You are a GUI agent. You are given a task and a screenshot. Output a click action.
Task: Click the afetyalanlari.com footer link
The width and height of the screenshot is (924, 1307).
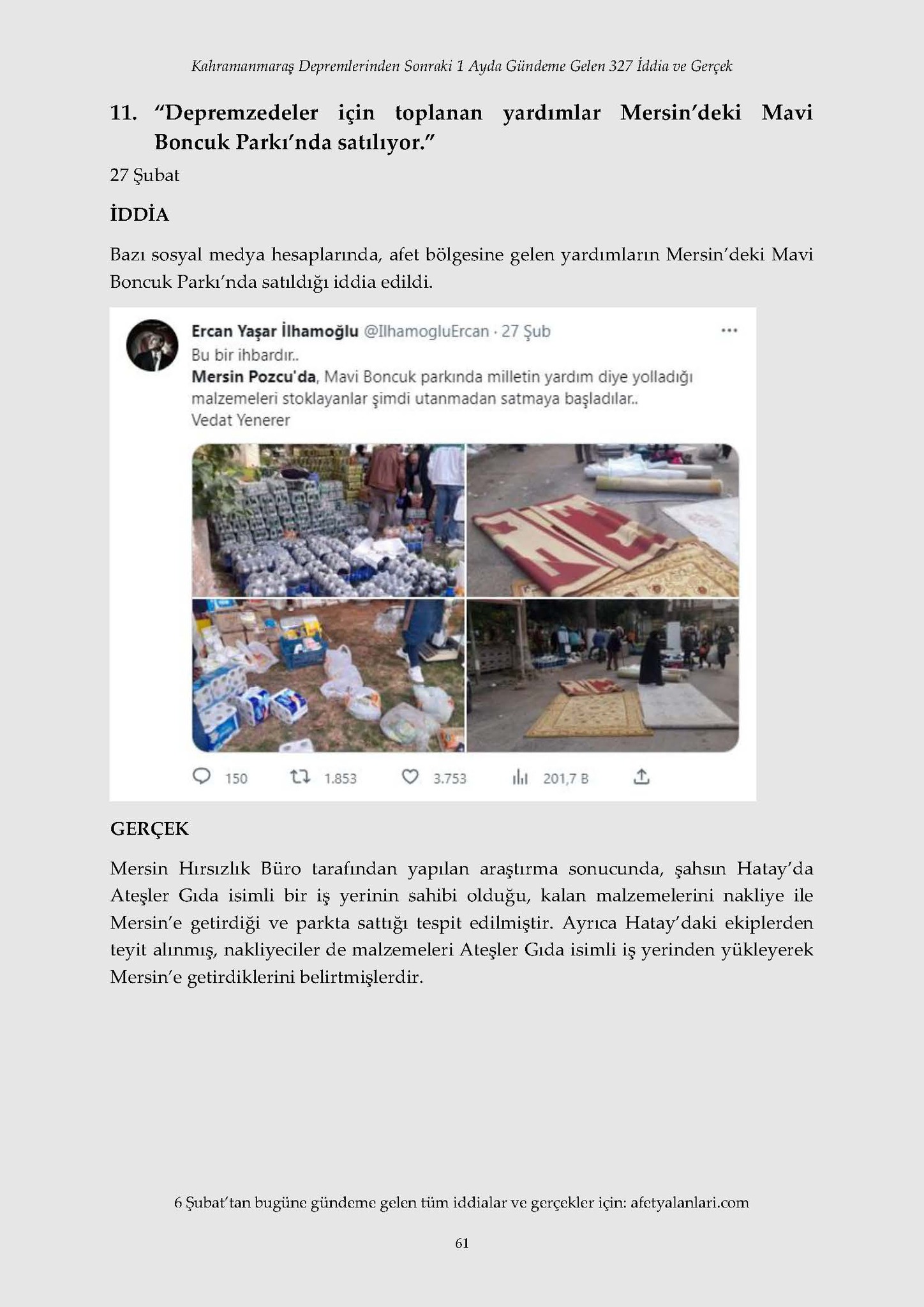(689, 1203)
